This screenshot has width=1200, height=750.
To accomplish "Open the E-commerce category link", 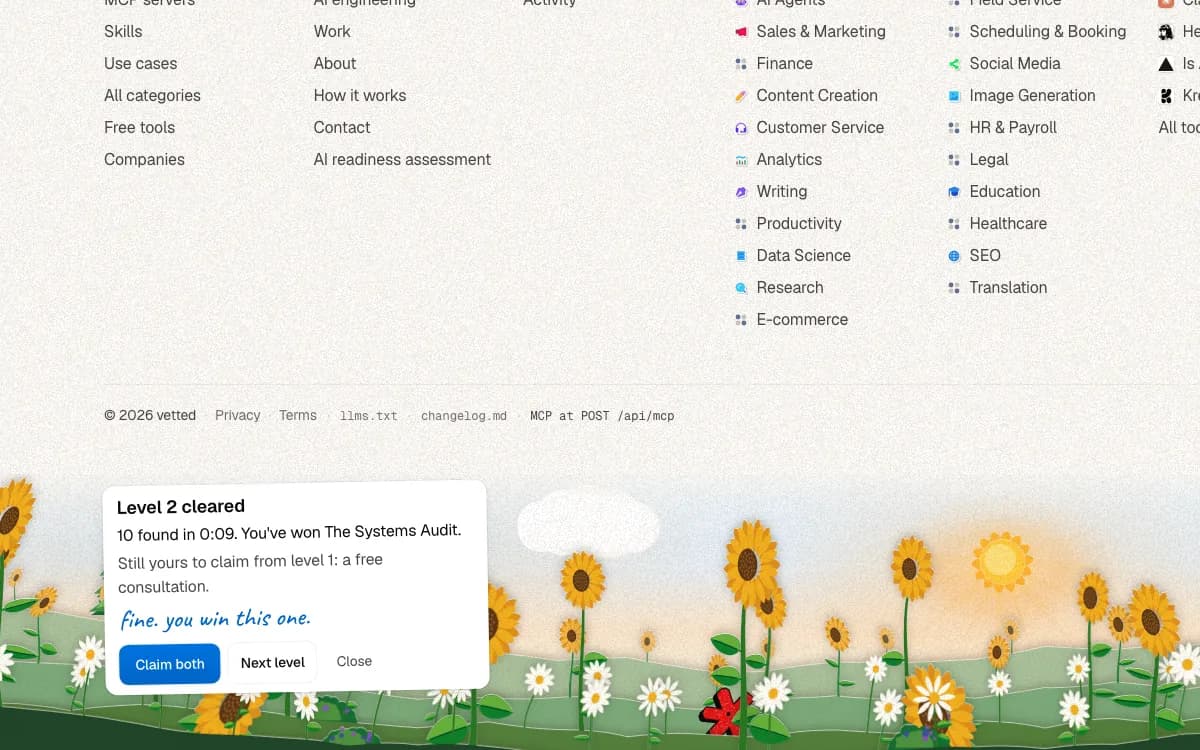I will [x=802, y=320].
